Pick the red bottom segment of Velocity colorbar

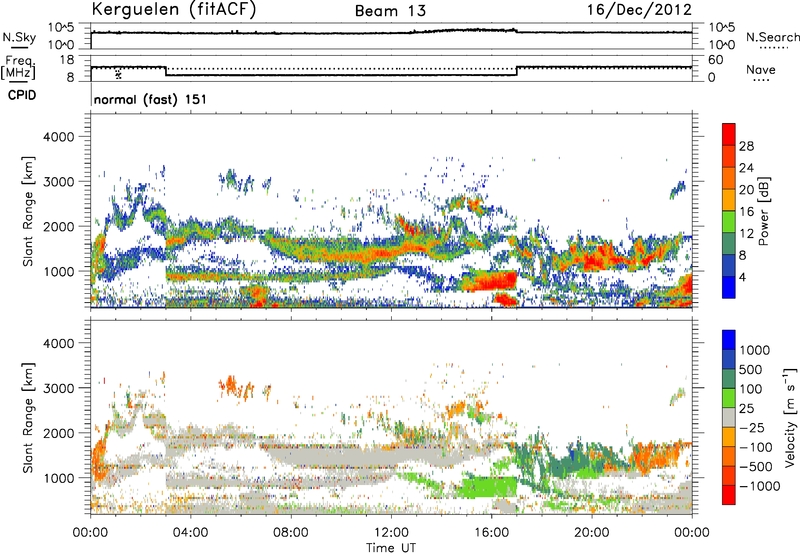(x=729, y=495)
